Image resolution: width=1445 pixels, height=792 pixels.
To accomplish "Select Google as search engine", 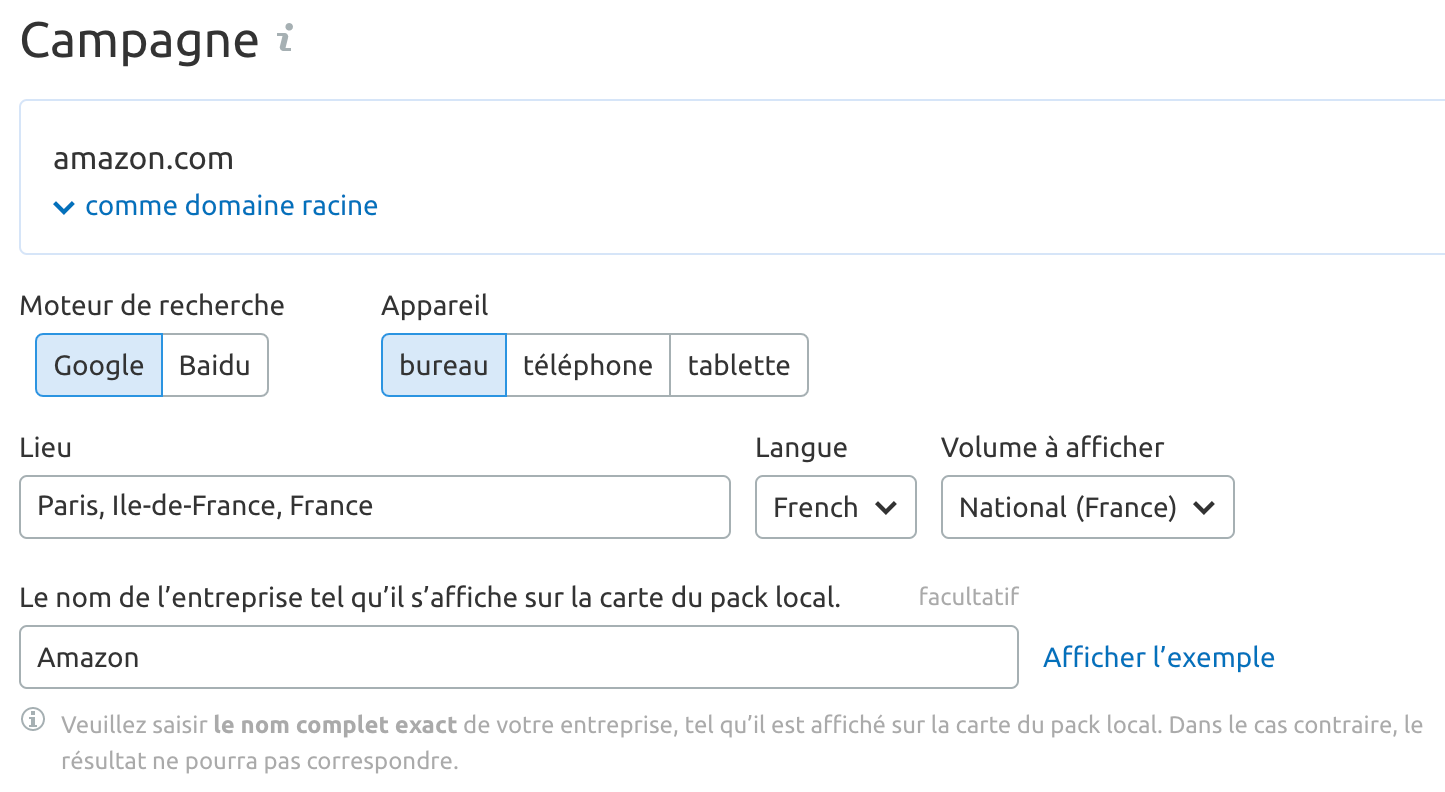I will point(99,365).
